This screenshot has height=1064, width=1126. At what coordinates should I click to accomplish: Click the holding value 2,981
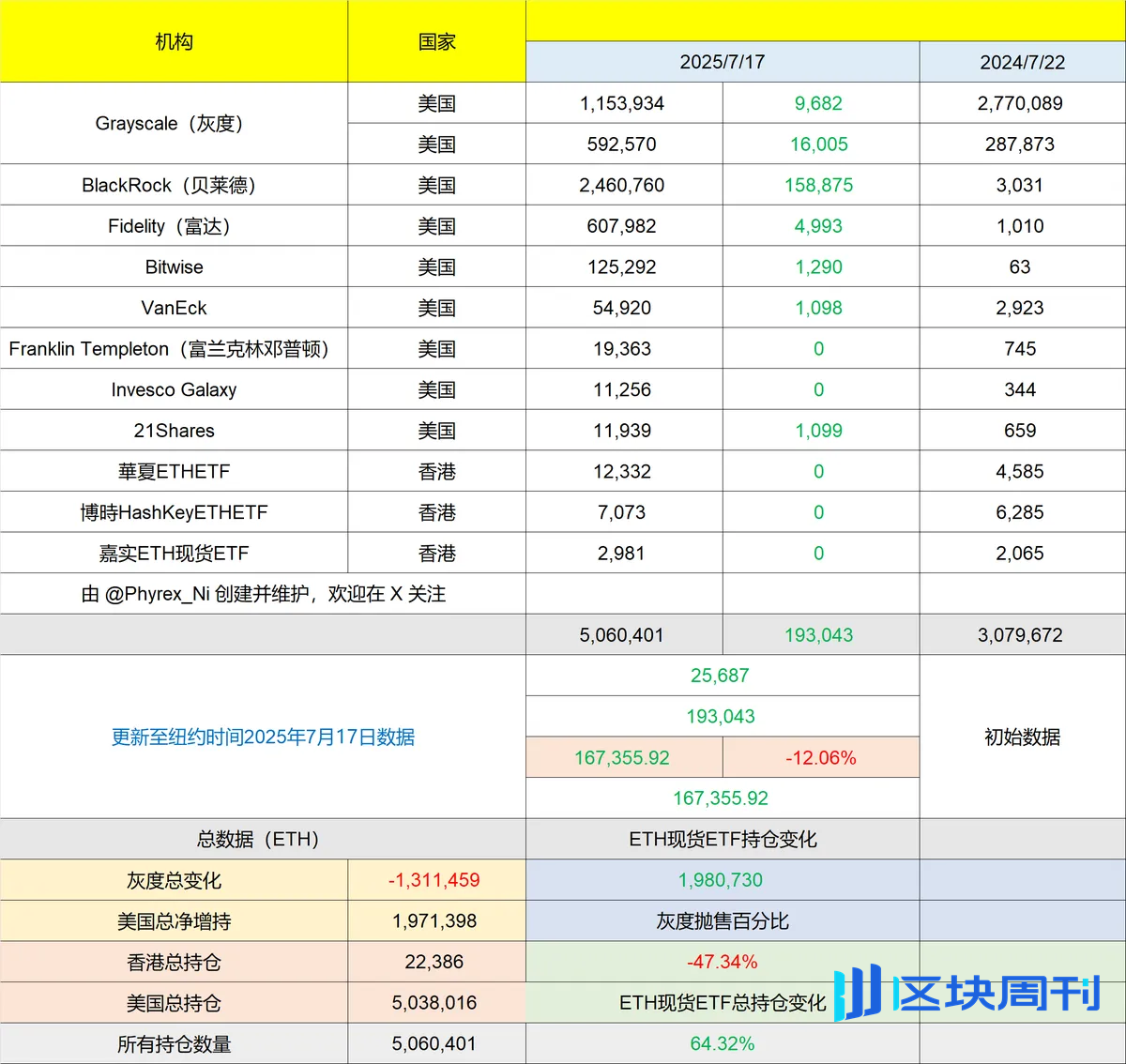pyautogui.click(x=622, y=554)
